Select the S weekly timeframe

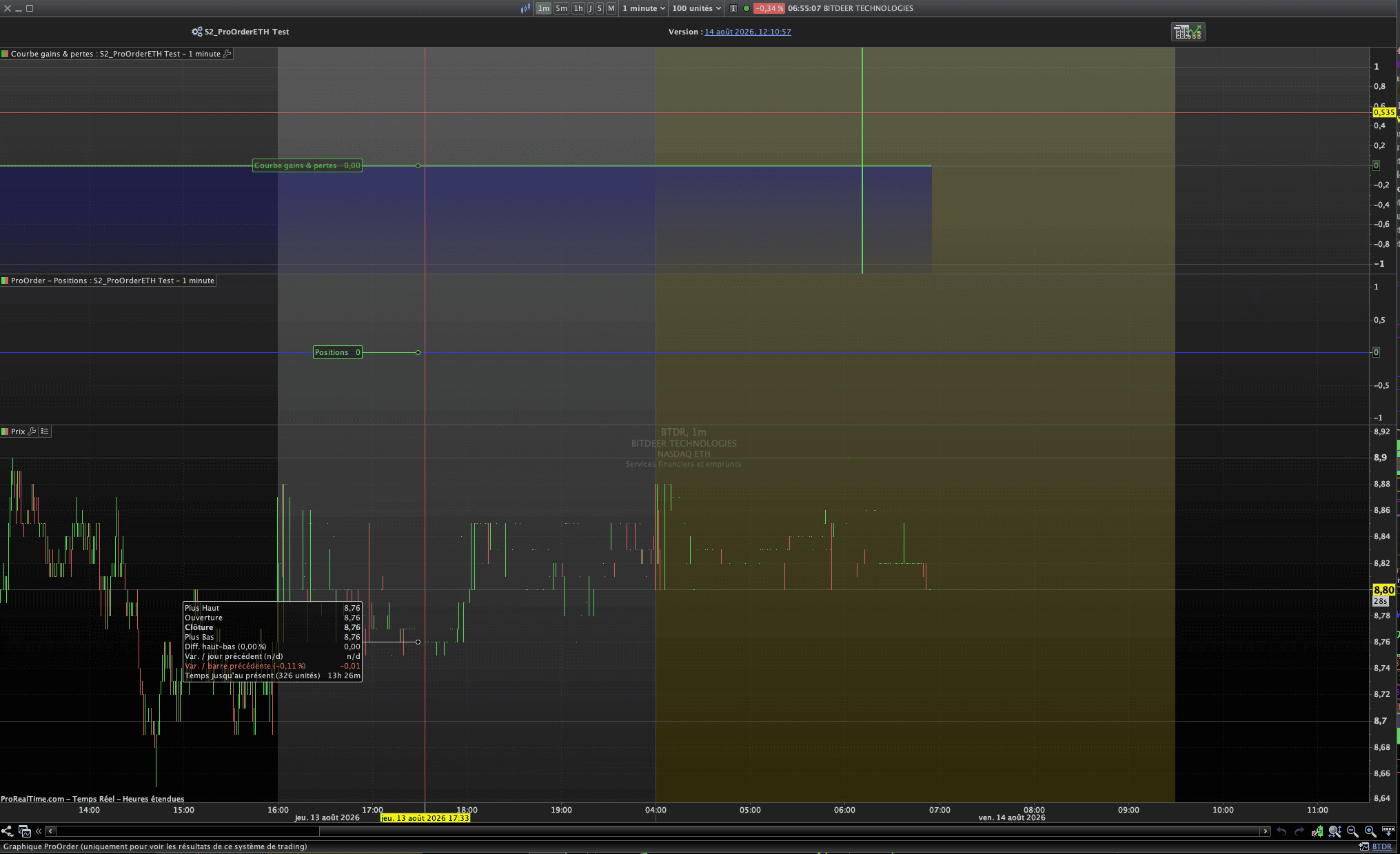600,8
